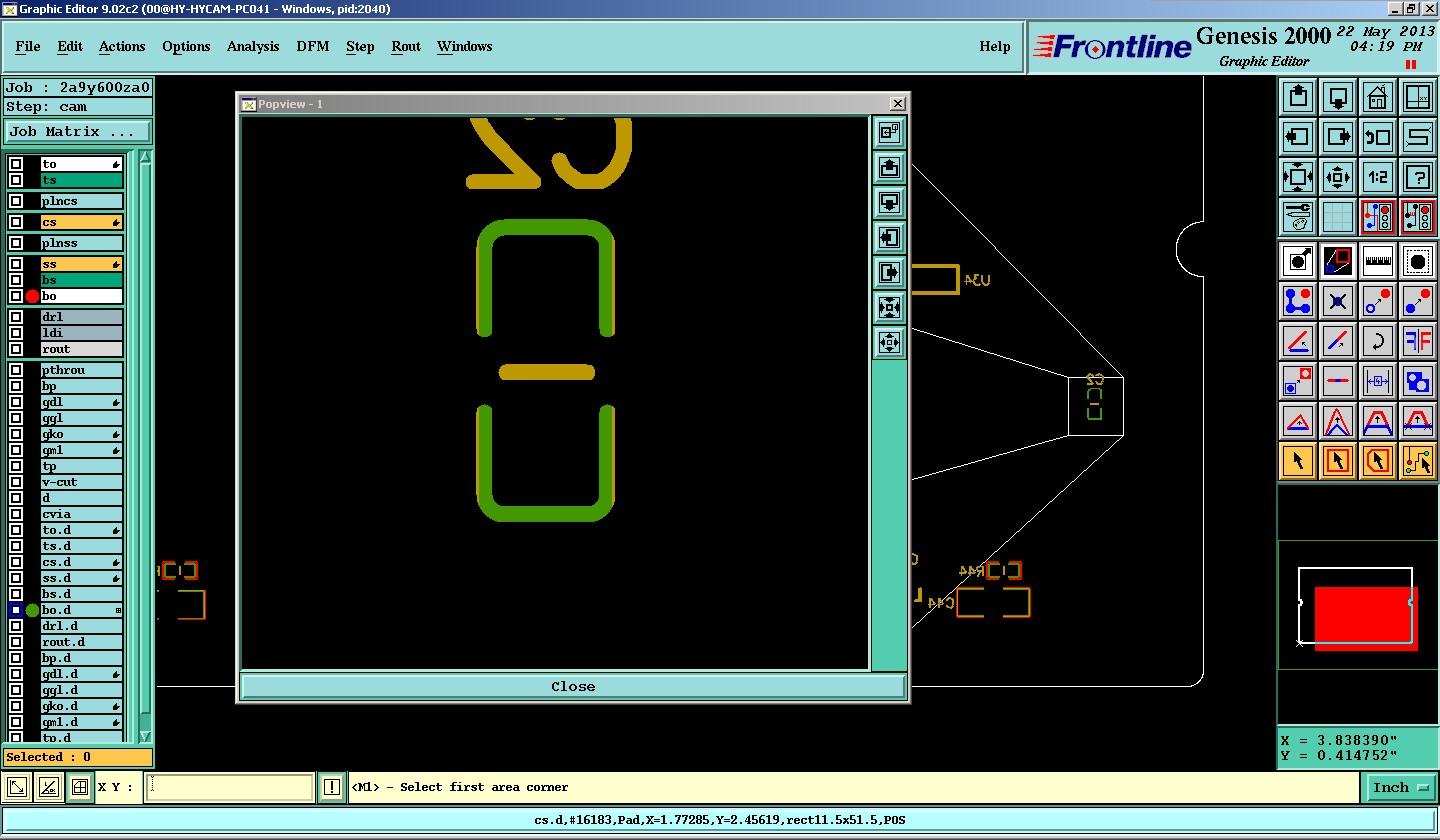Image resolution: width=1440 pixels, height=840 pixels.
Task: Toggle the checkbox for layer 'rout'
Action: point(16,349)
